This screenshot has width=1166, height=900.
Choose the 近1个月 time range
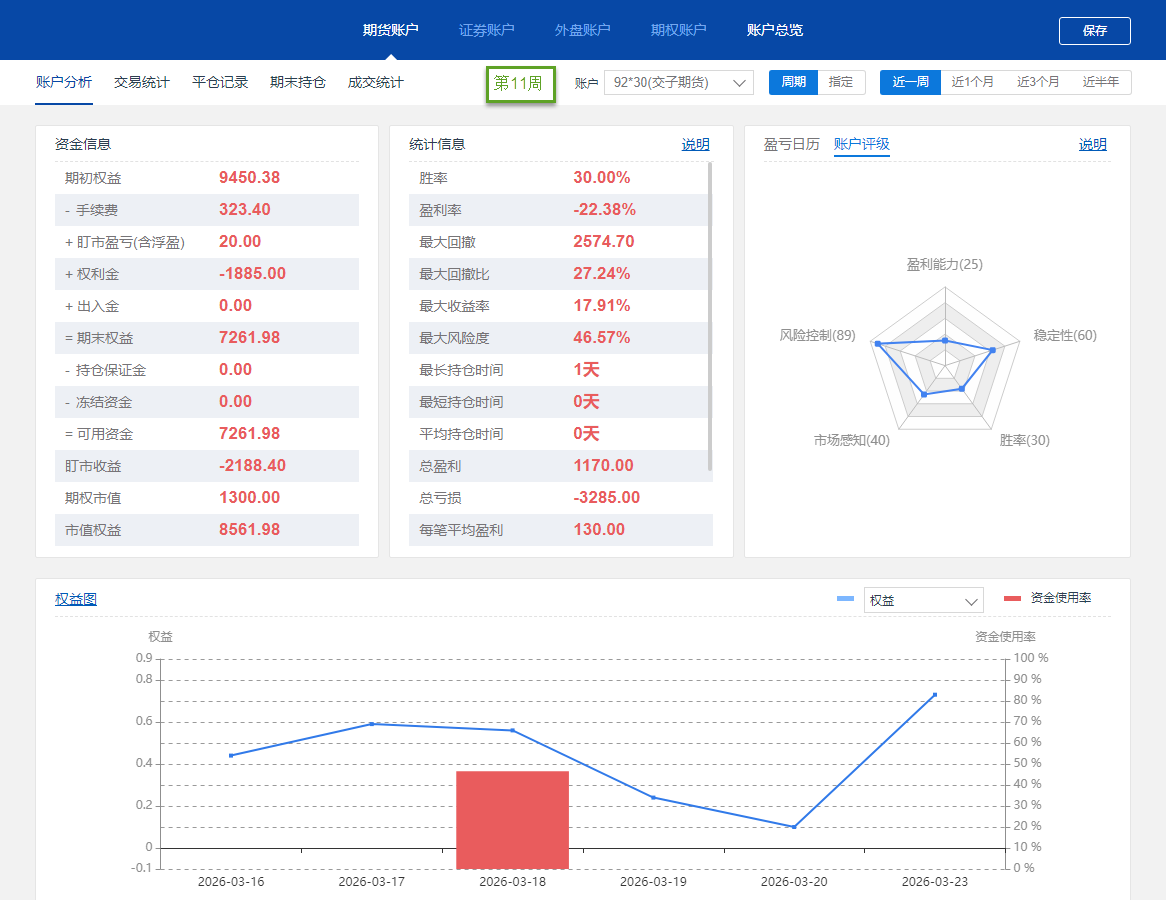[972, 82]
